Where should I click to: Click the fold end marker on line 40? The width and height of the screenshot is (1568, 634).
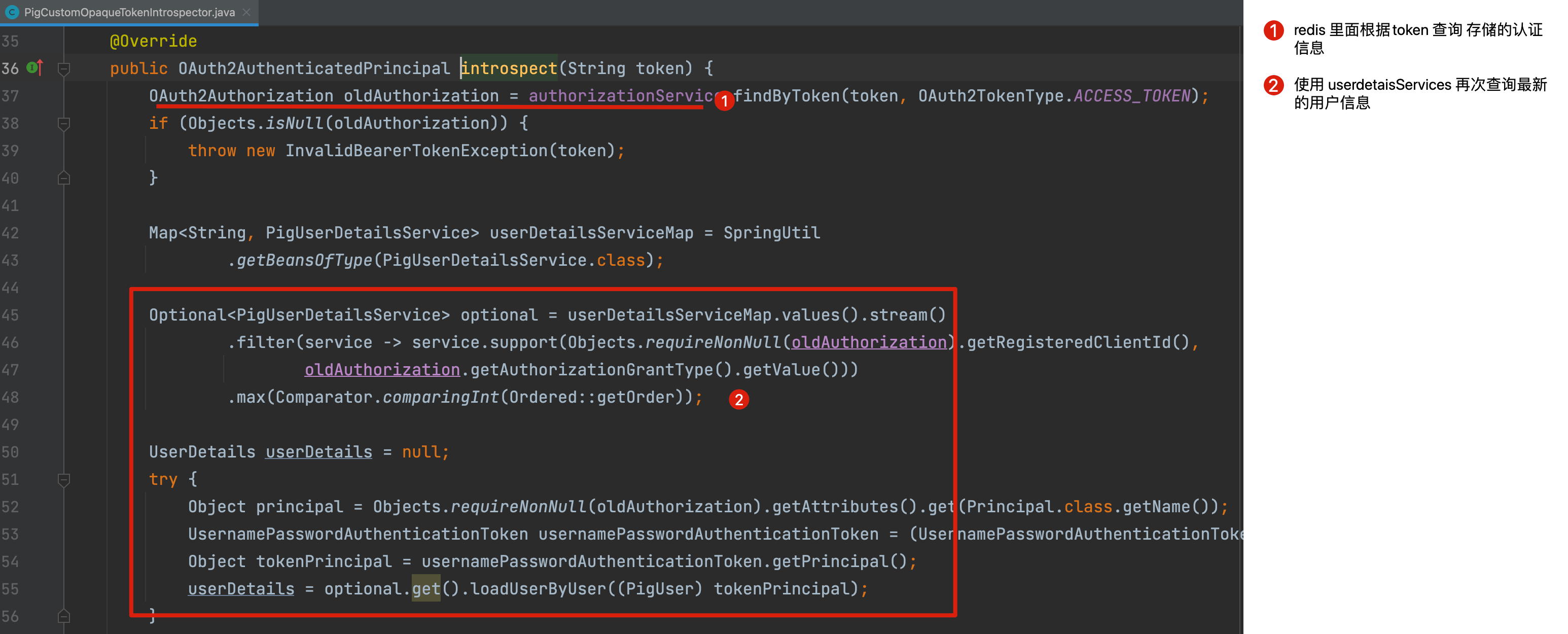coord(63,178)
